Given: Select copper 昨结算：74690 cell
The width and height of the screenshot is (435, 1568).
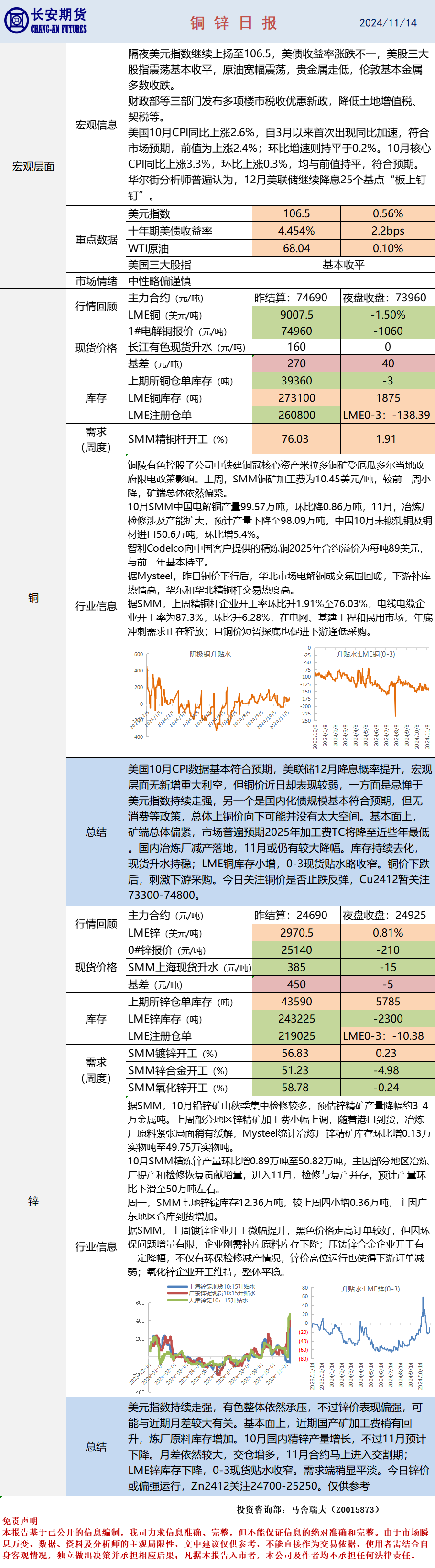Looking at the screenshot, I should [296, 298].
